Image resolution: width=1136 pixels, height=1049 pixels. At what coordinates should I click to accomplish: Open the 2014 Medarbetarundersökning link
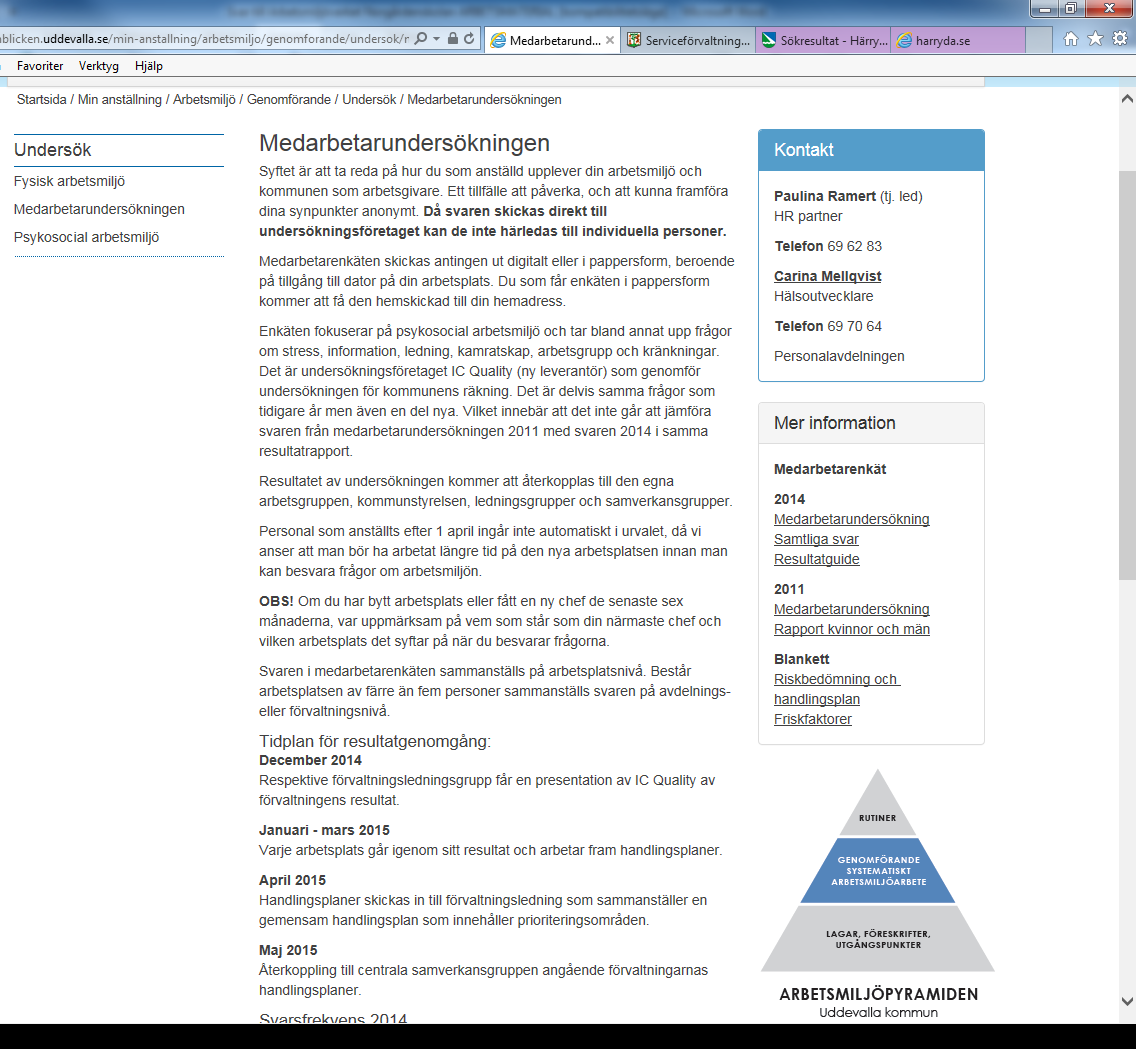(851, 519)
